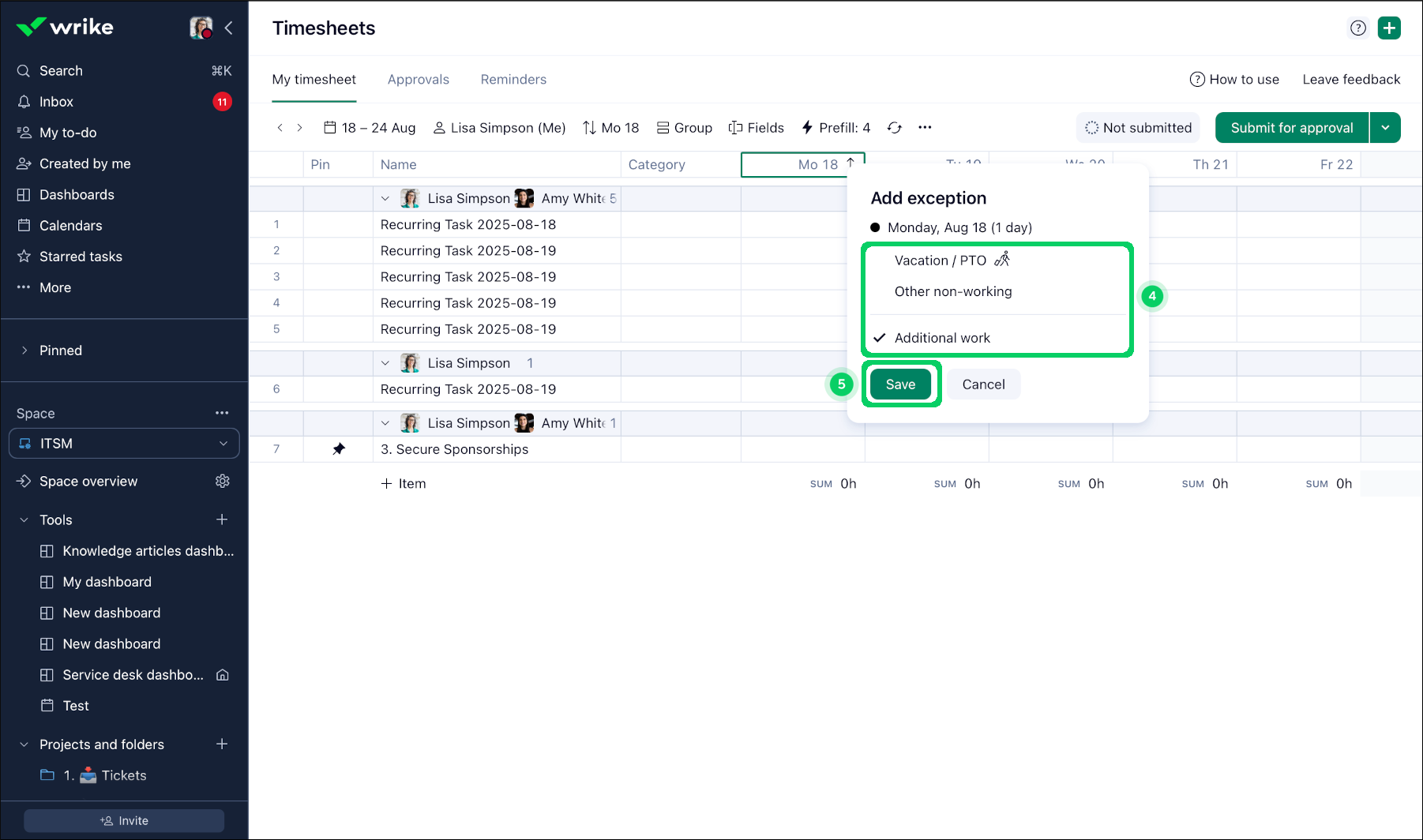Go to previous week arrow
Viewport: 1423px width, 840px height.
280,128
